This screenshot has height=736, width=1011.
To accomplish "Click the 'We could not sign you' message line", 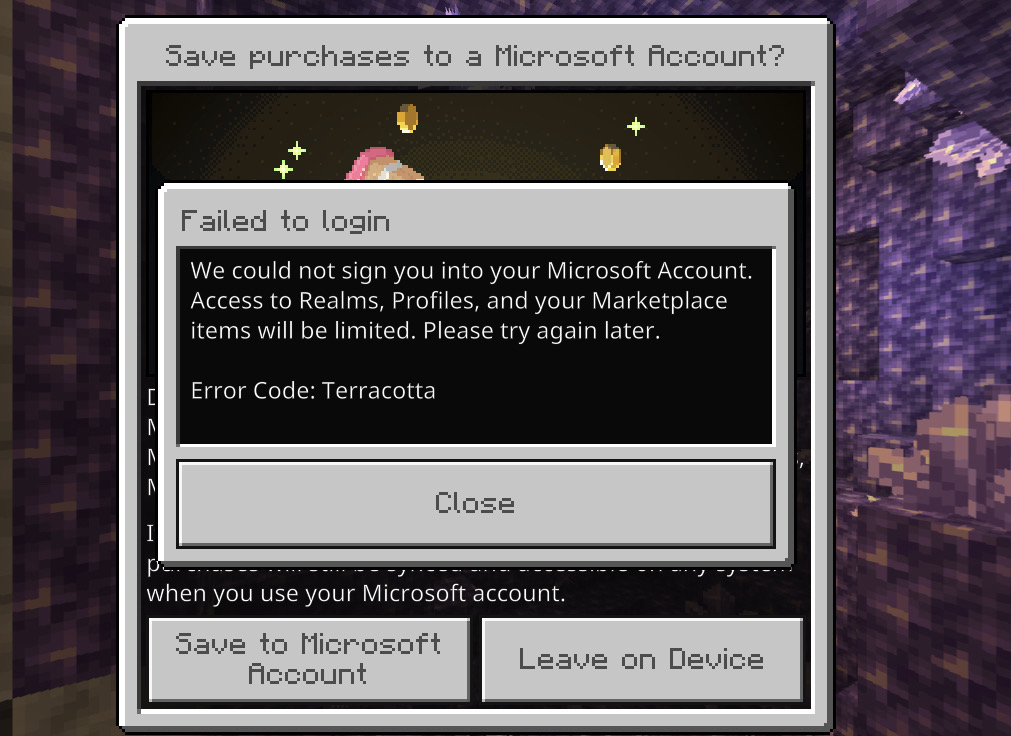I will [x=471, y=270].
